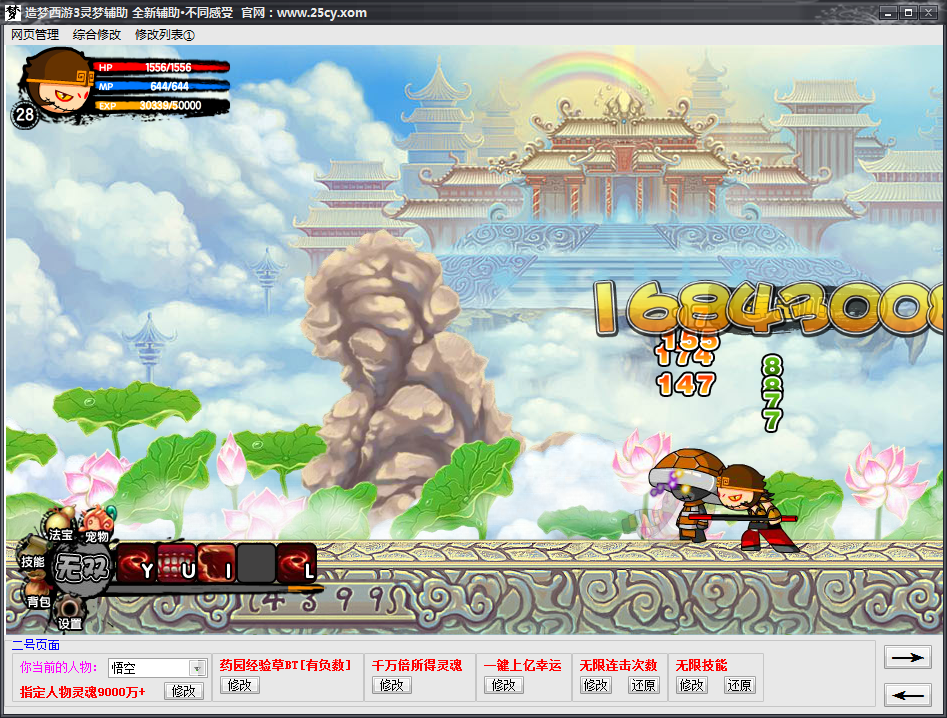Click the 147 damage number
Viewport: 947px width, 718px height.
tap(686, 384)
